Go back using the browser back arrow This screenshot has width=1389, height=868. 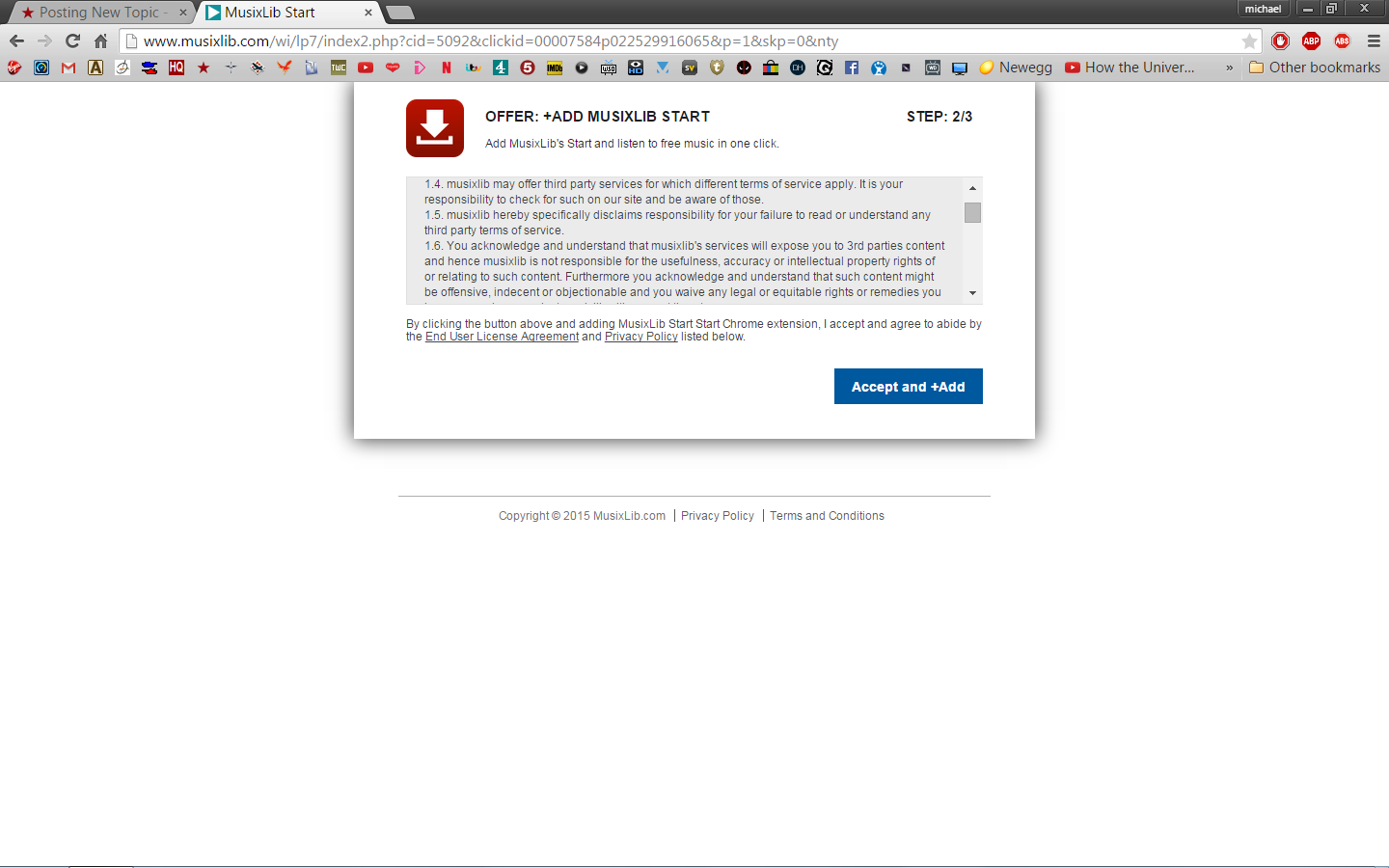click(16, 41)
